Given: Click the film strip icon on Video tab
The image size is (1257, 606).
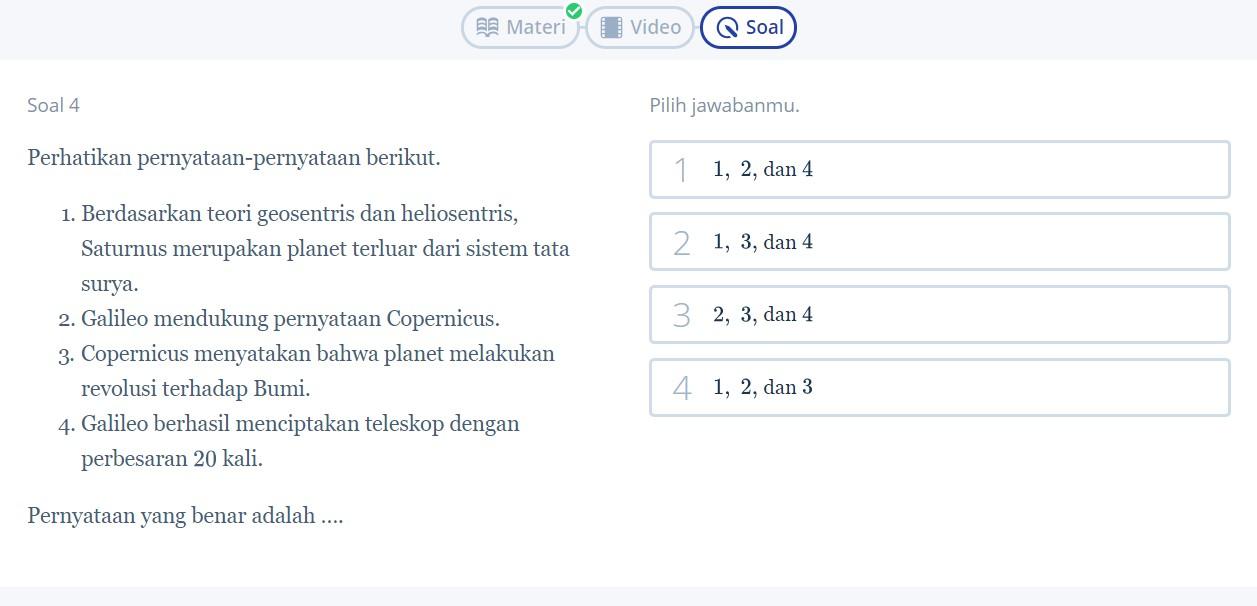Looking at the screenshot, I should coord(611,27).
